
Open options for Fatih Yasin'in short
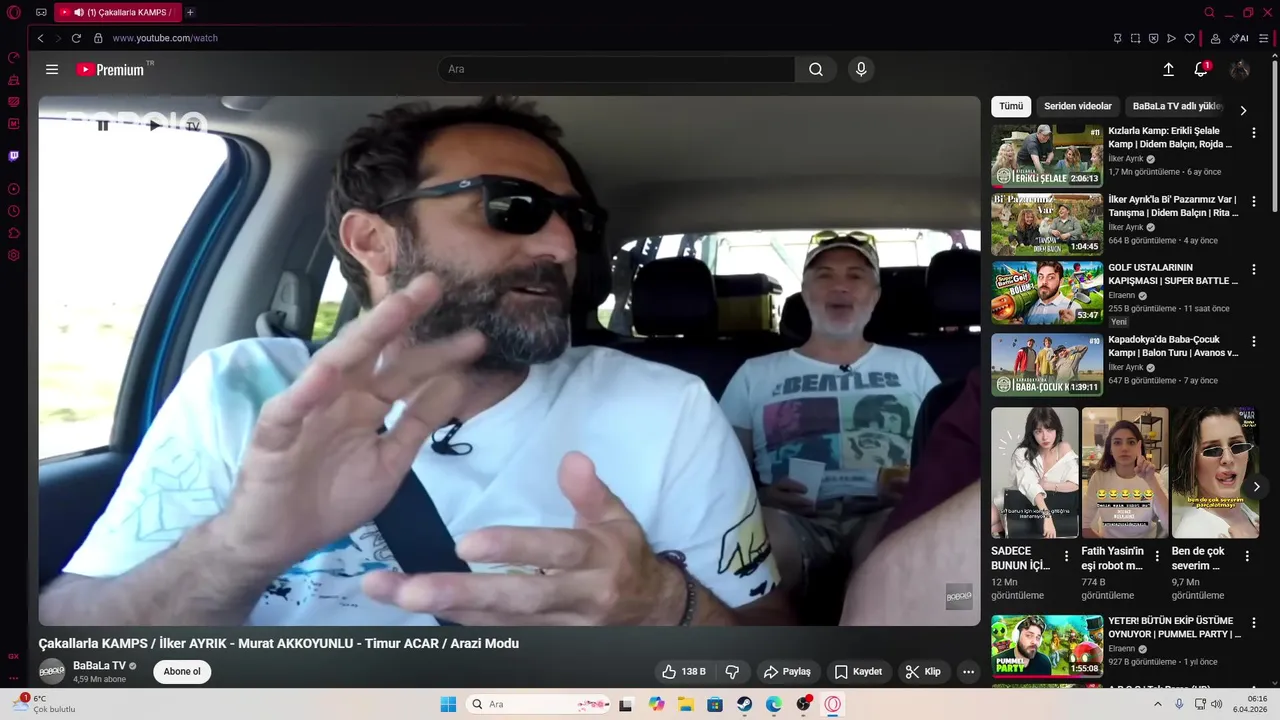[x=1157, y=556]
